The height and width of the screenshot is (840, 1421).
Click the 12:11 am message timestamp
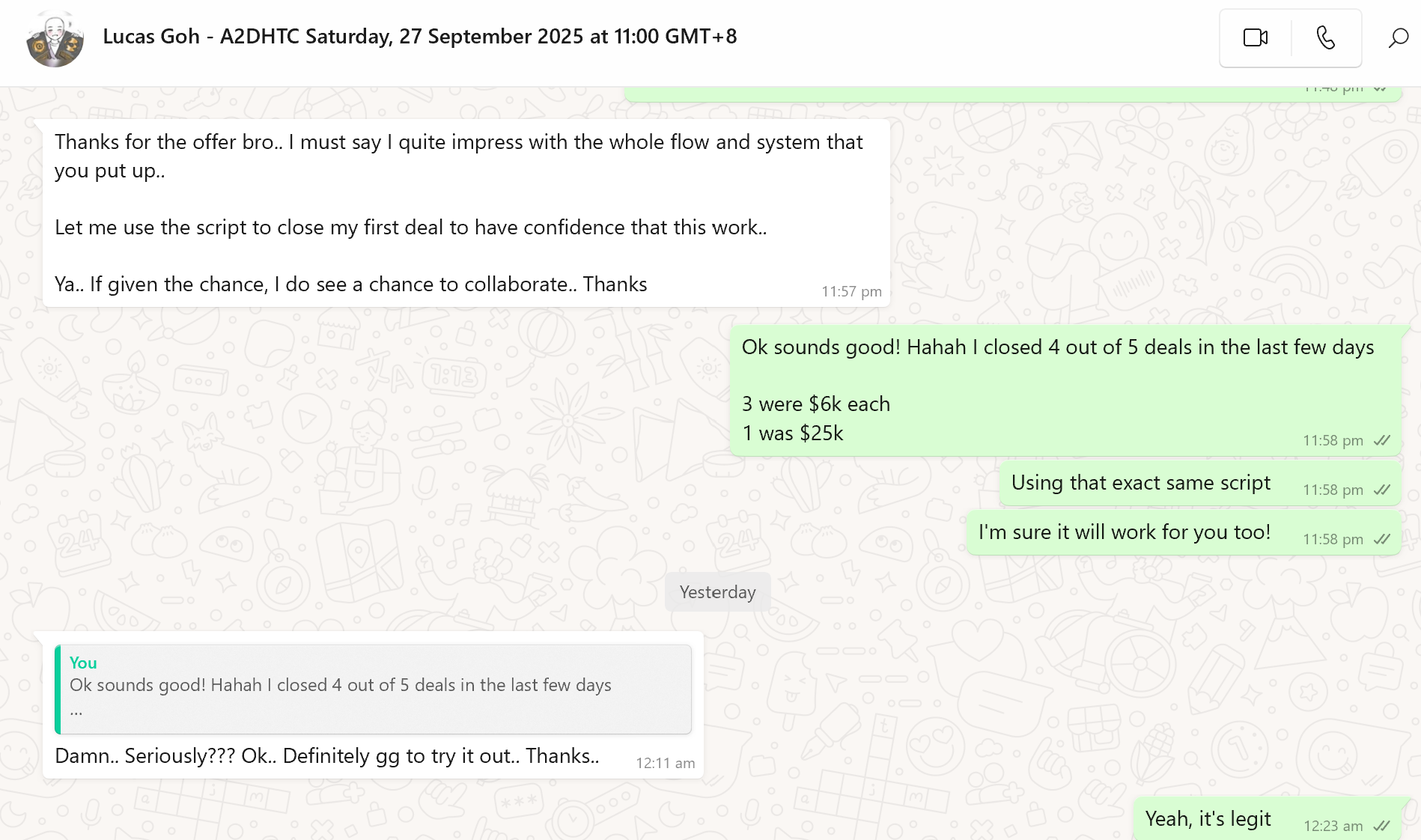pos(665,764)
